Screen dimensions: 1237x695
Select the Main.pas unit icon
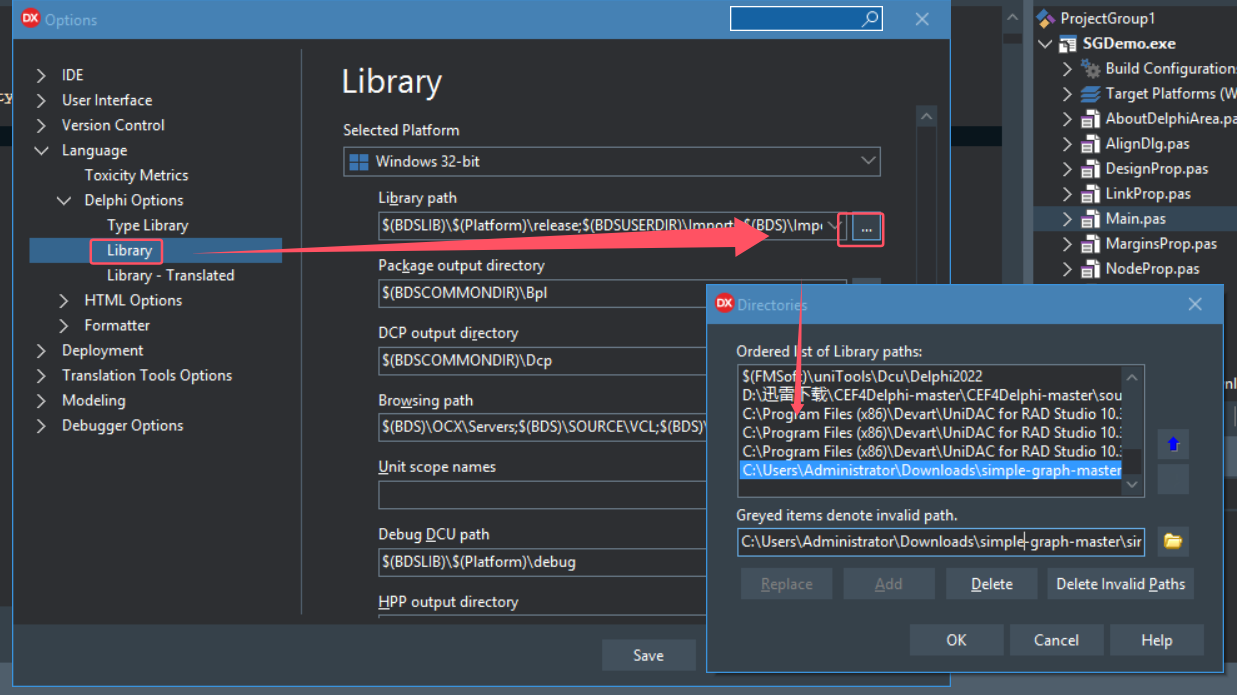click(1089, 218)
